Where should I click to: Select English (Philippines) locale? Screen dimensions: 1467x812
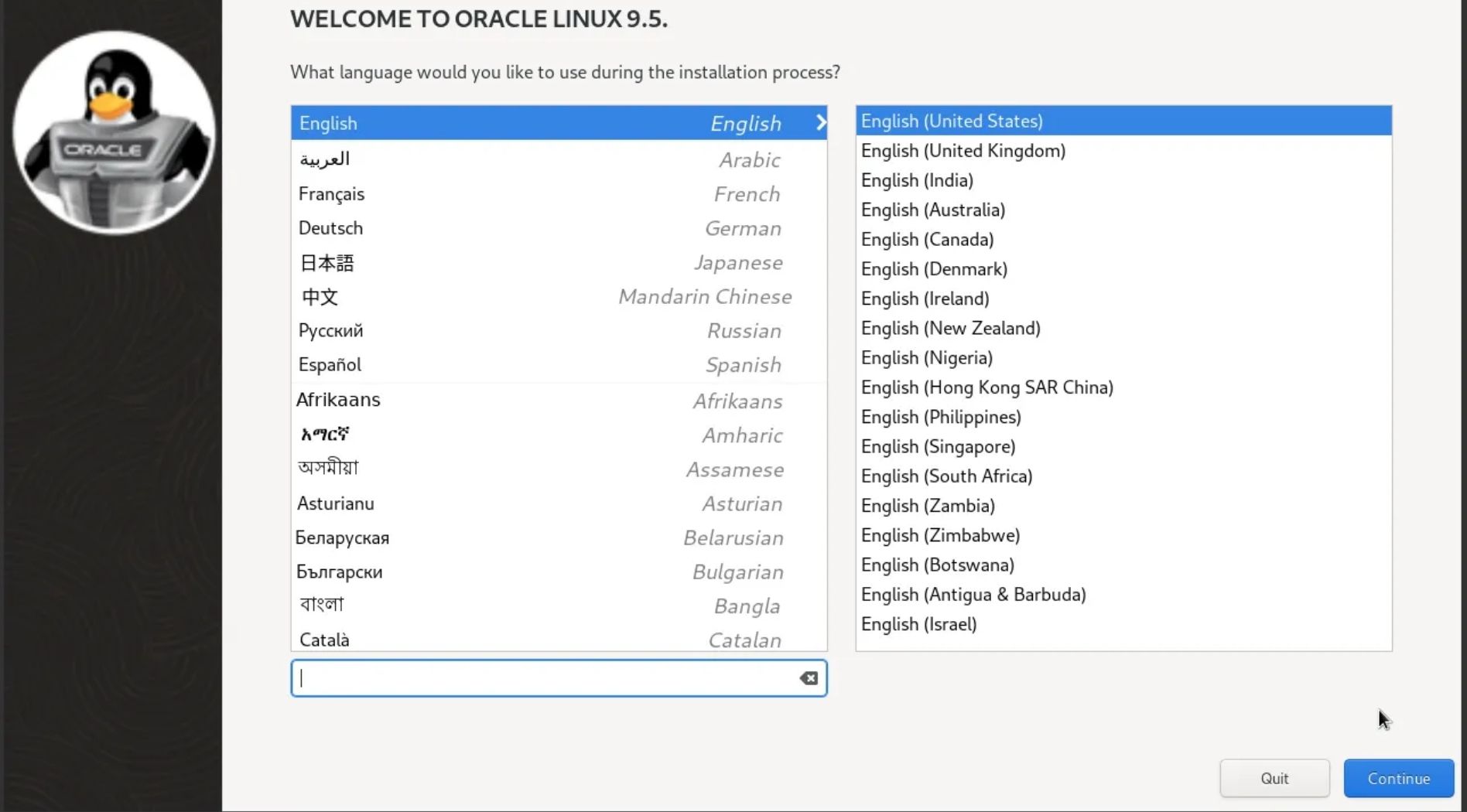(1123, 417)
